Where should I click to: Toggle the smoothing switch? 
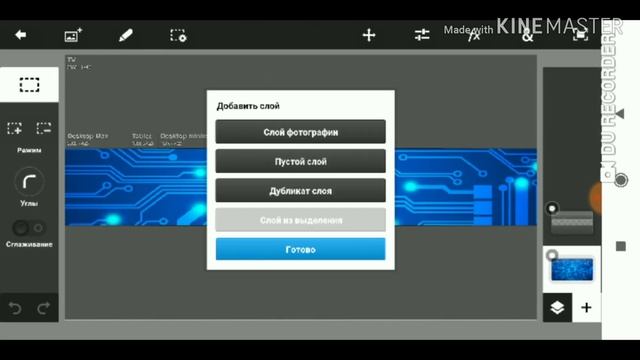coord(29,228)
